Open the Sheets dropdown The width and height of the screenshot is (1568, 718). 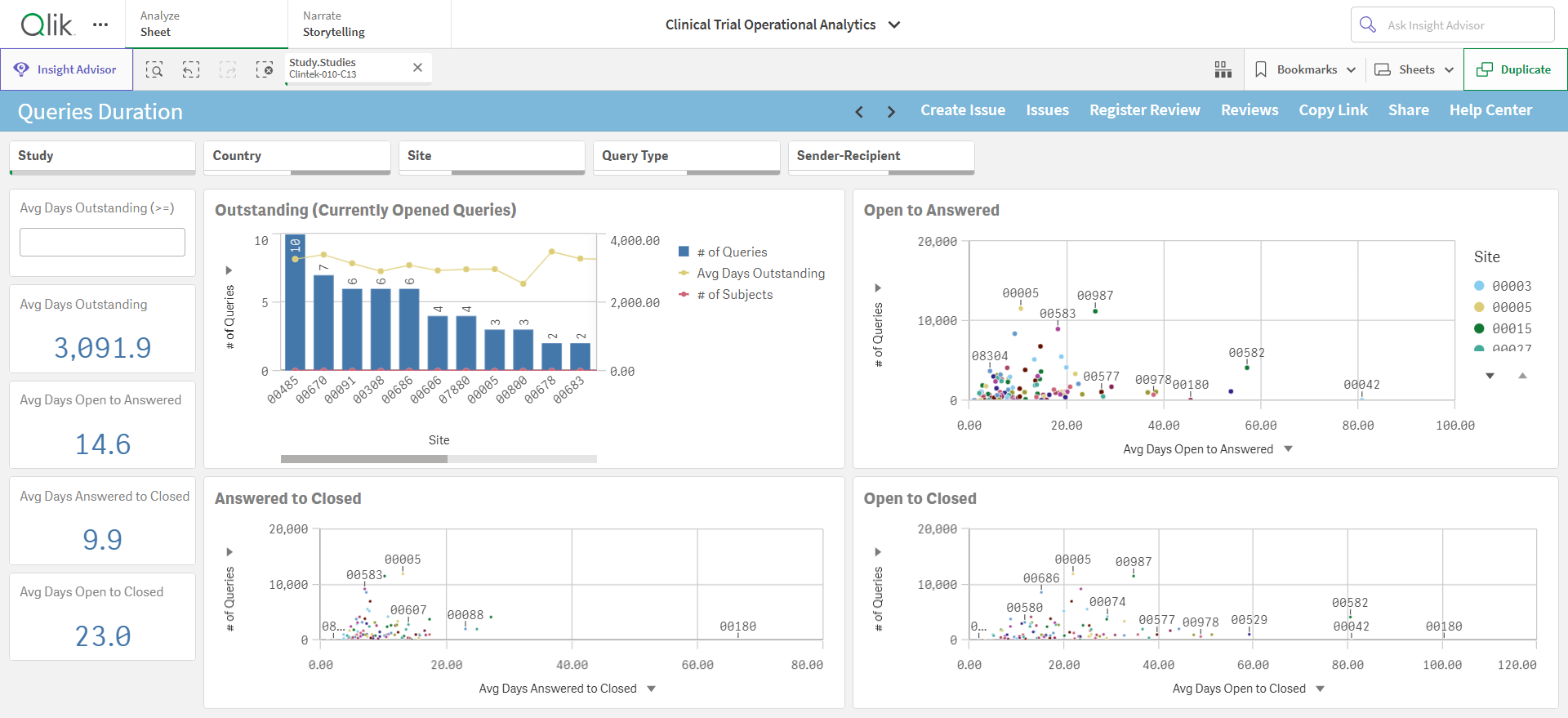point(1414,69)
